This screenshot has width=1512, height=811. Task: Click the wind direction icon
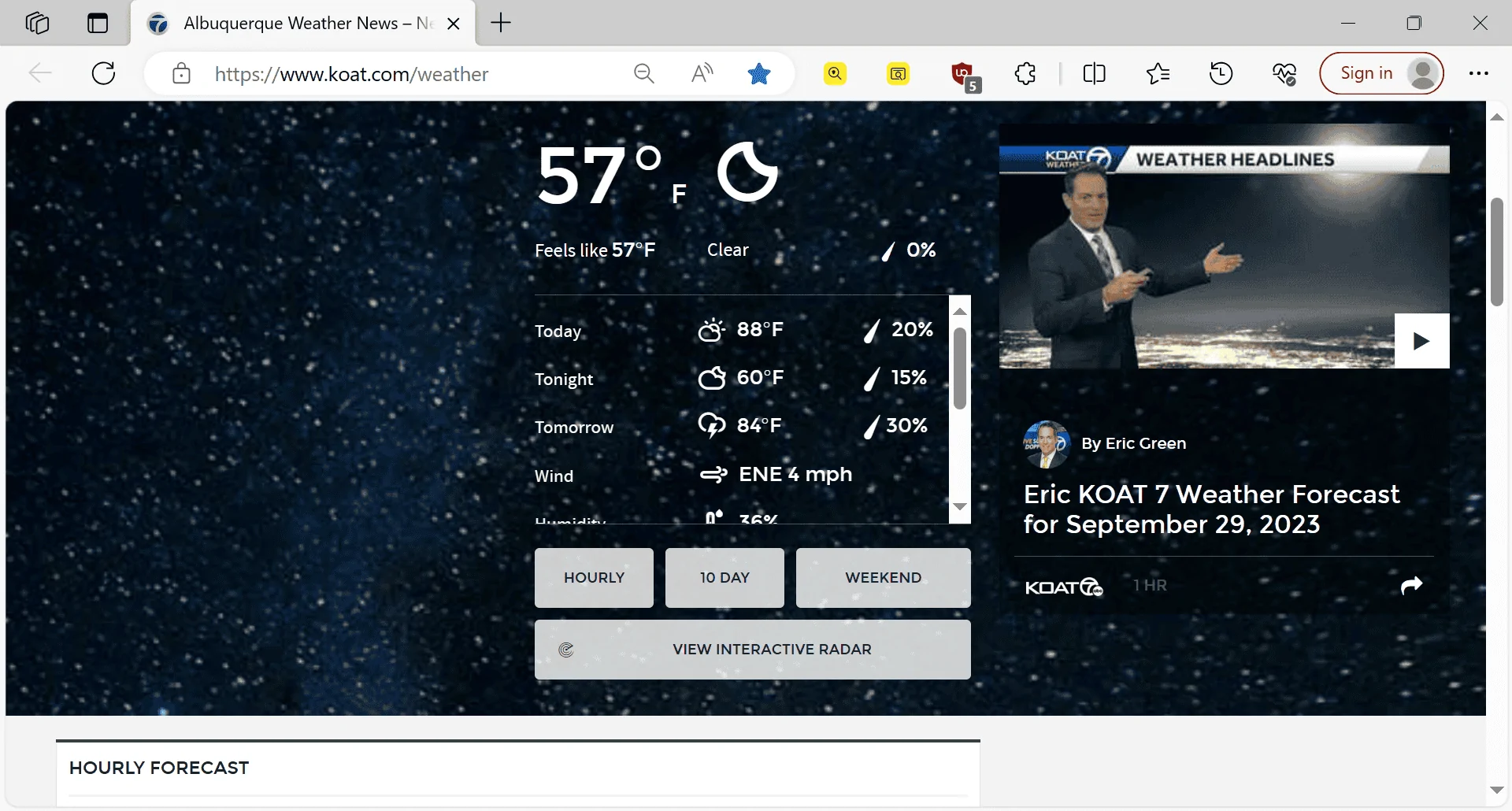click(713, 475)
